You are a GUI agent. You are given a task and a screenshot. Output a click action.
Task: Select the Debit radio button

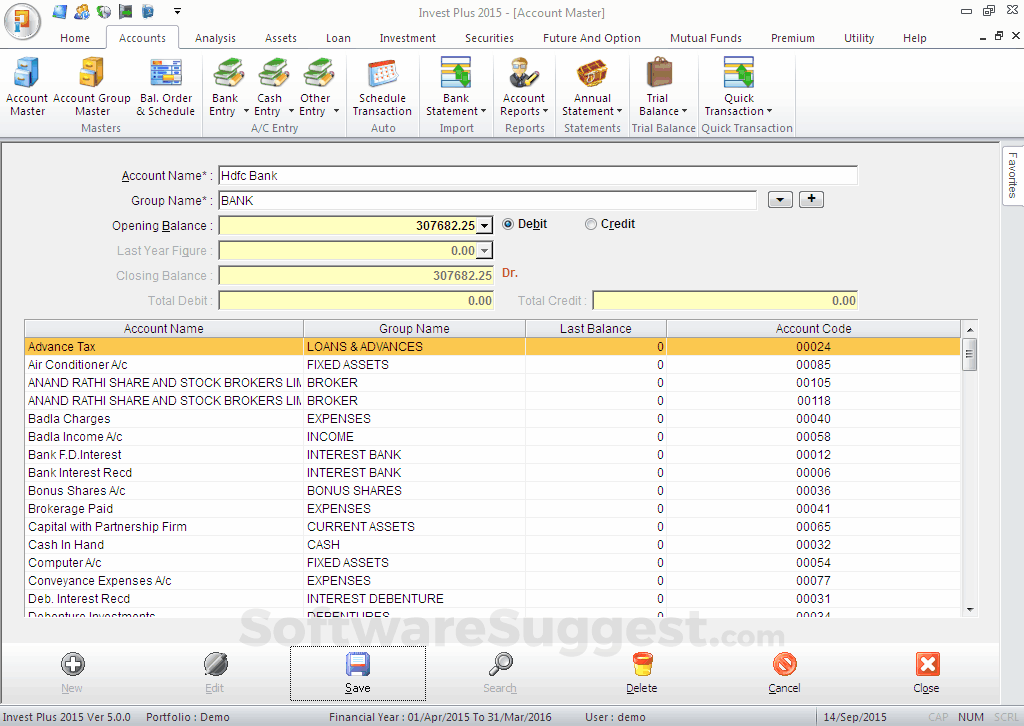point(507,224)
